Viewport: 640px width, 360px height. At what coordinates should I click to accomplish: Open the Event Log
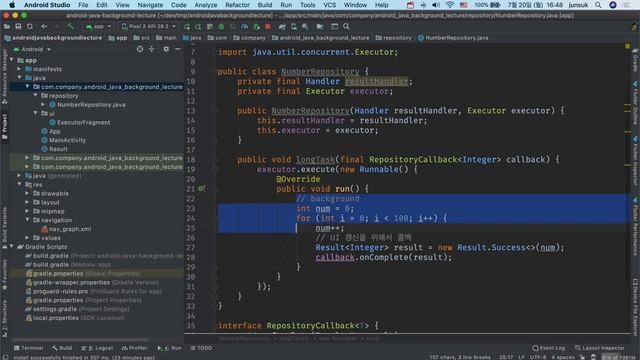pos(549,348)
